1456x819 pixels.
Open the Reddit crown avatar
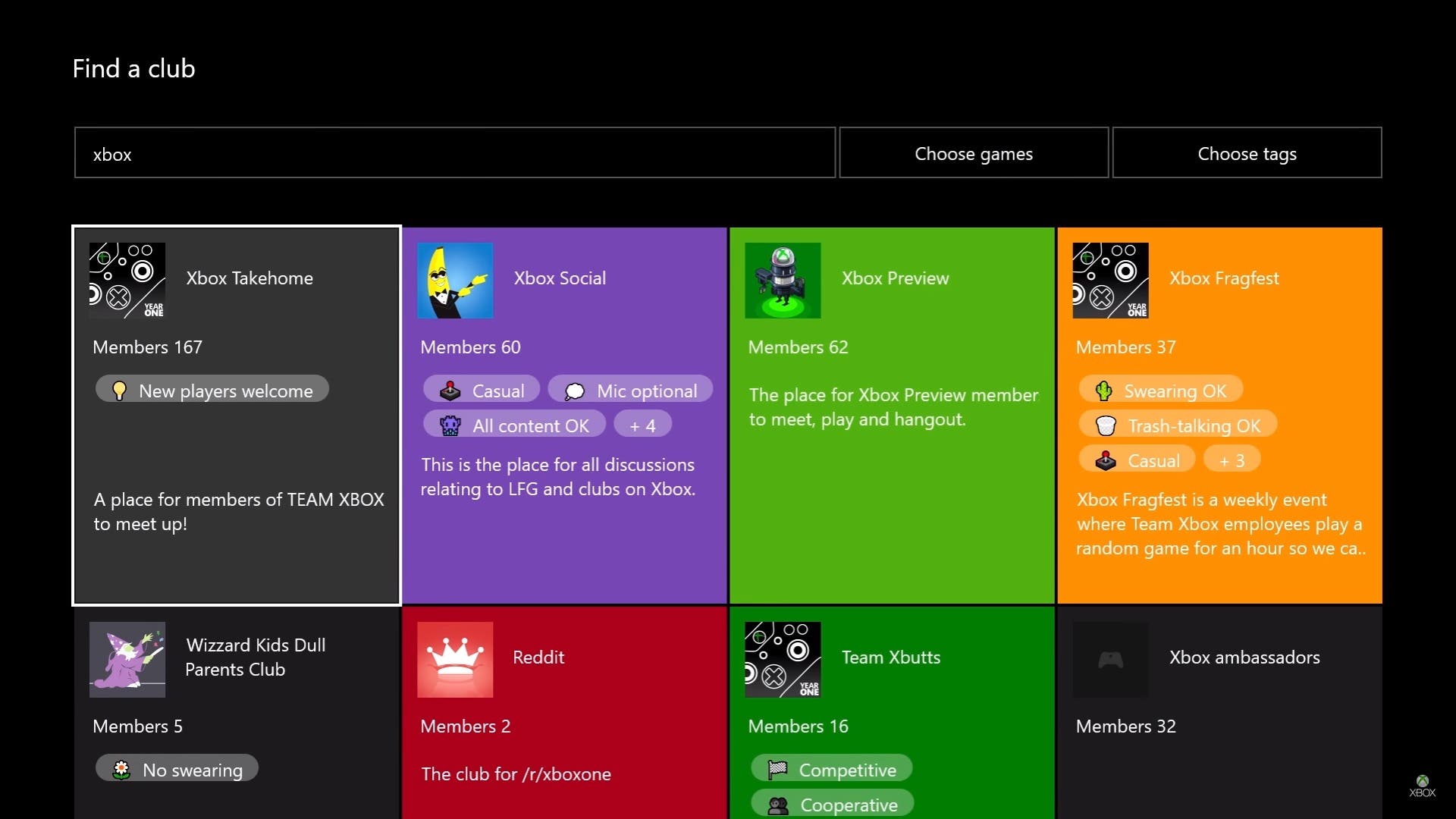[455, 660]
